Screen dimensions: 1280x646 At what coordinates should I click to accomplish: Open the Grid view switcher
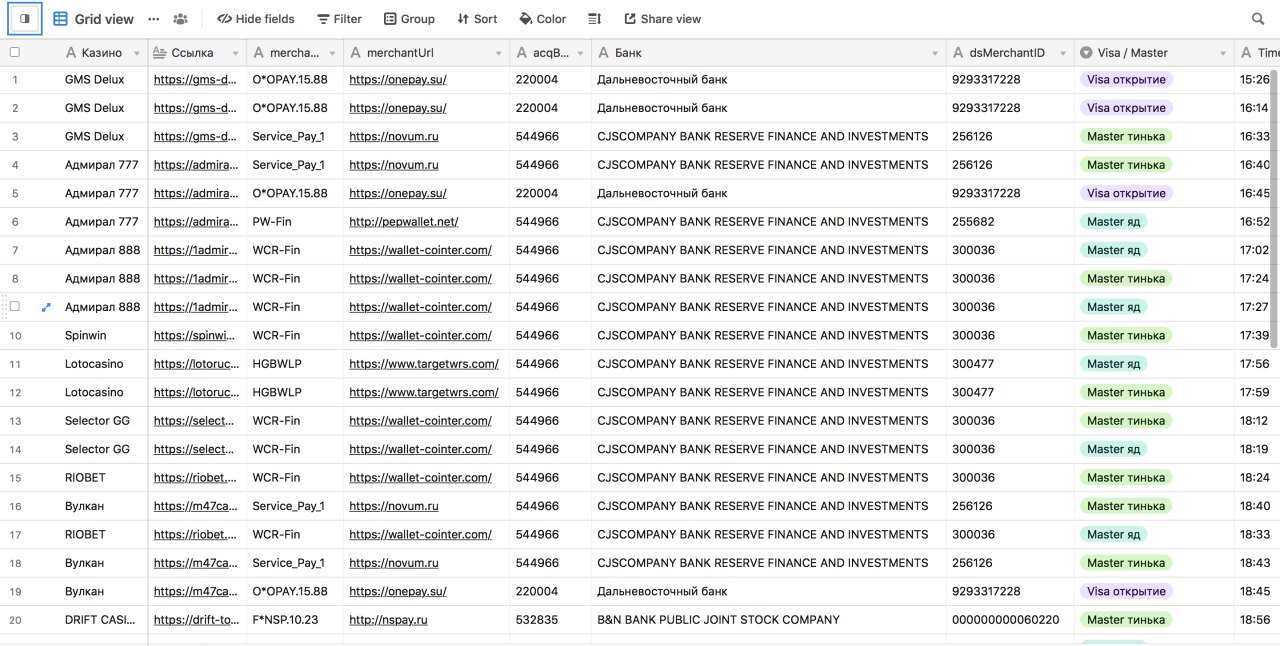[94, 19]
